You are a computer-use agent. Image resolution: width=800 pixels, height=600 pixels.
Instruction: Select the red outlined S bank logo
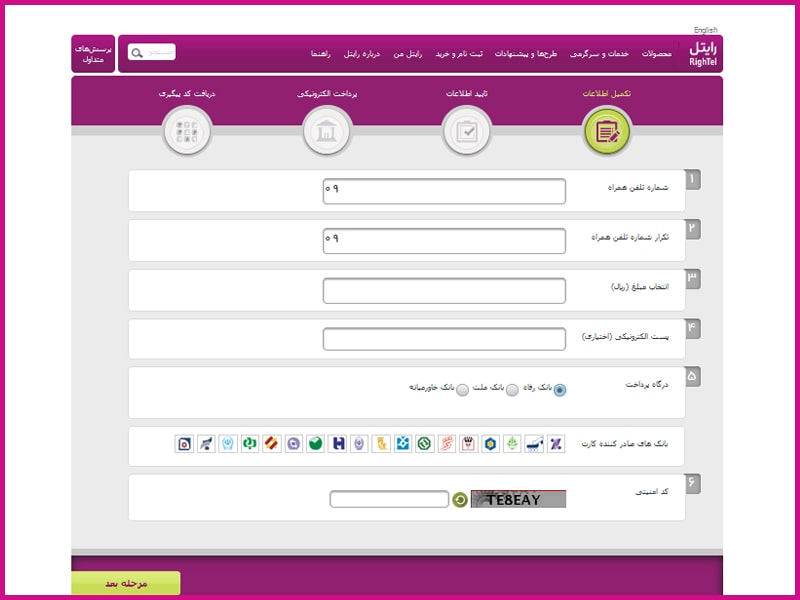pos(446,443)
